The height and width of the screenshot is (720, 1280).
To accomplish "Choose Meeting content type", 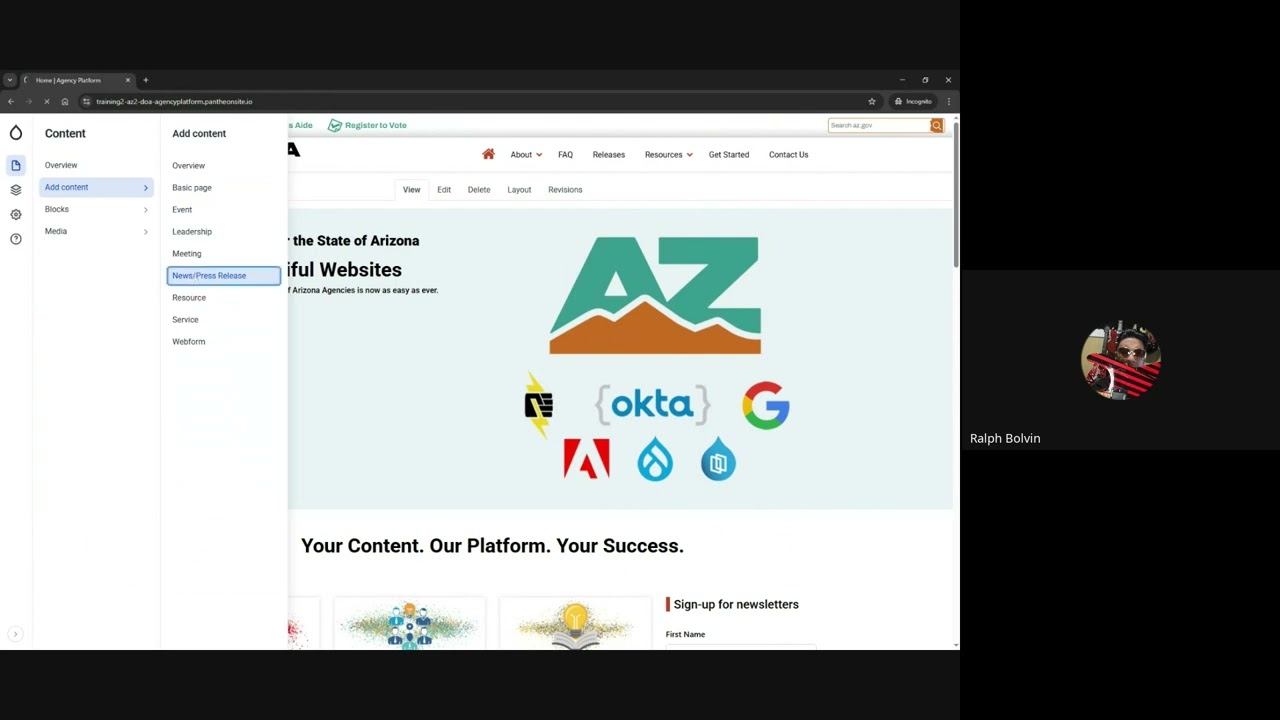I will coord(187,254).
